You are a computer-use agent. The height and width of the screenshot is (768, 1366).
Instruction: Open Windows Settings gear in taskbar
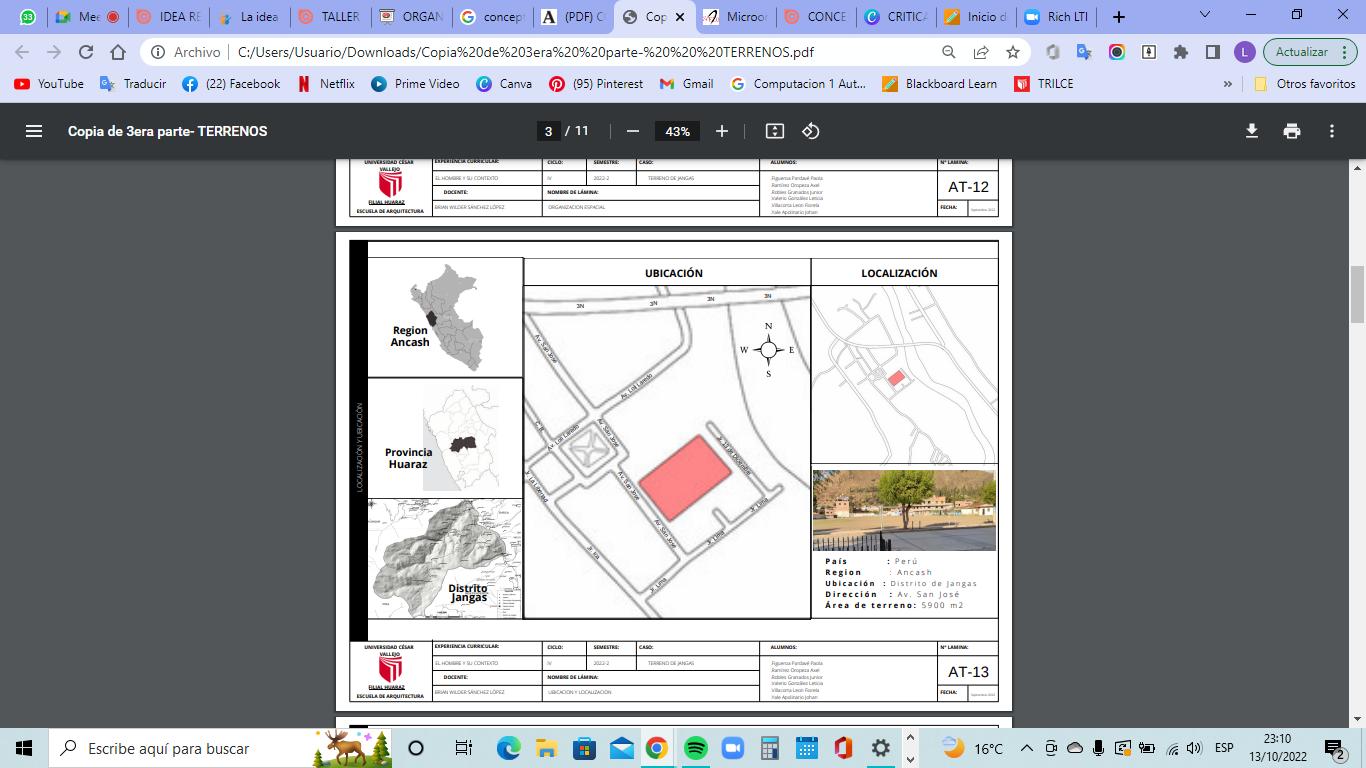[x=880, y=748]
